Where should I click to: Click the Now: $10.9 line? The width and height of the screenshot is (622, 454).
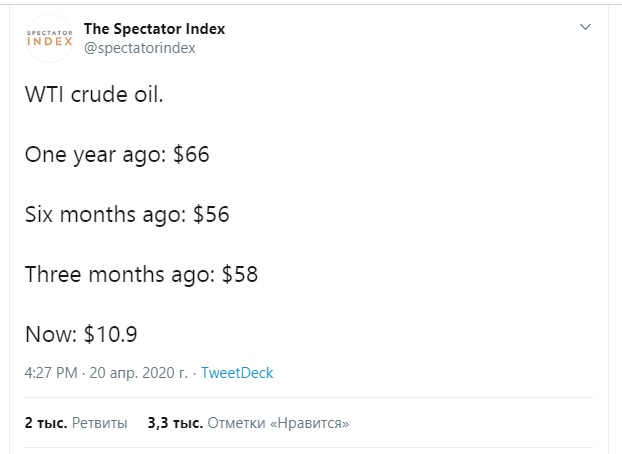[81, 334]
